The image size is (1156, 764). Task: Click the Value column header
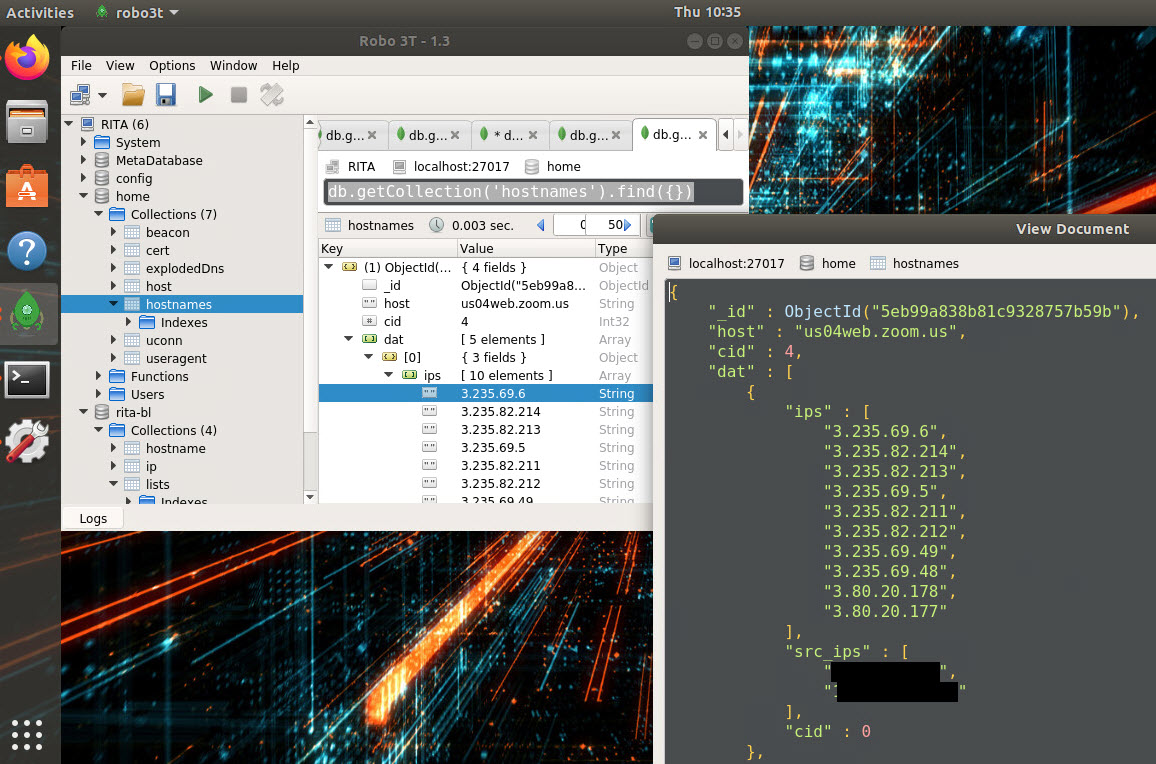(526, 249)
